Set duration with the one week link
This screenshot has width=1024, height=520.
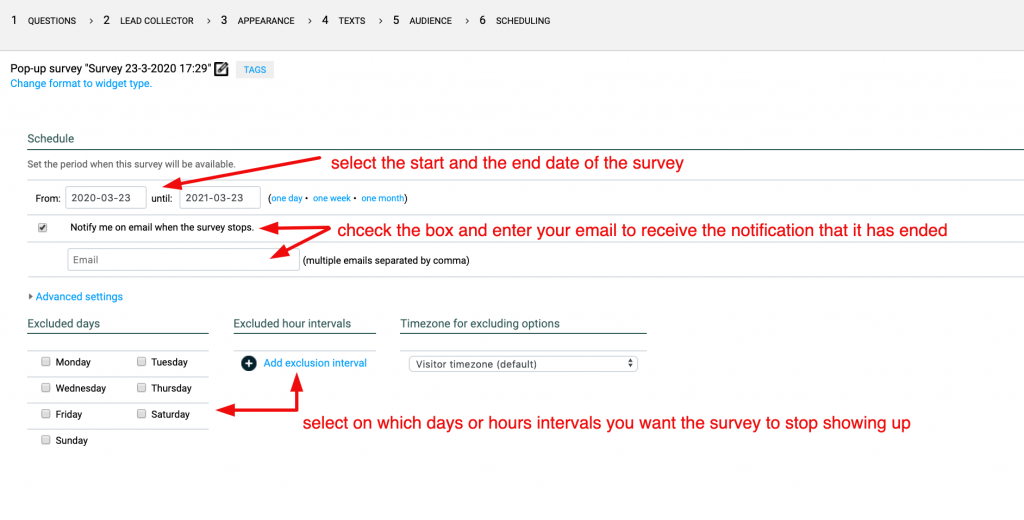coord(332,198)
